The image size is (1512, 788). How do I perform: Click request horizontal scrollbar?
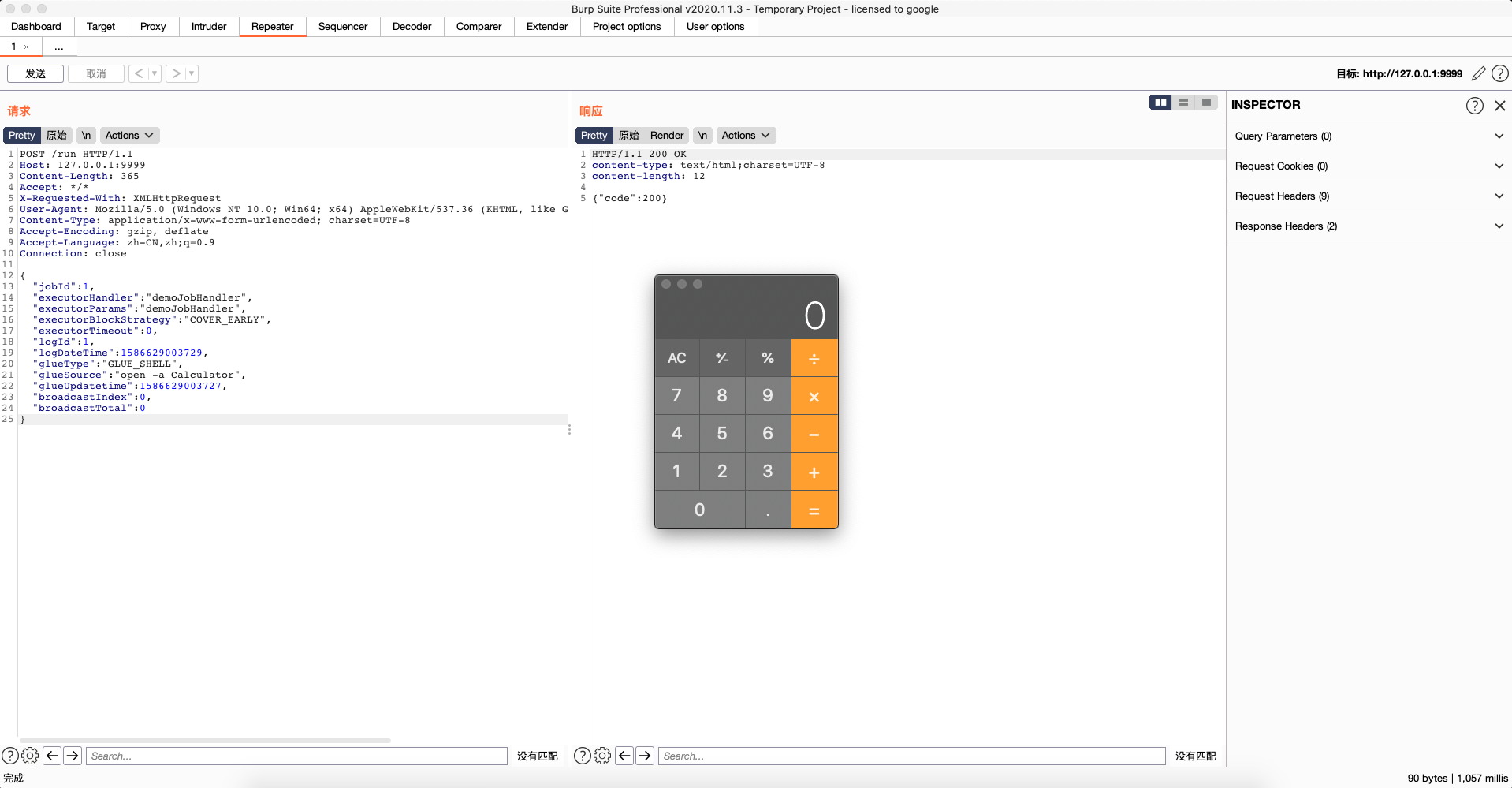coord(205,741)
